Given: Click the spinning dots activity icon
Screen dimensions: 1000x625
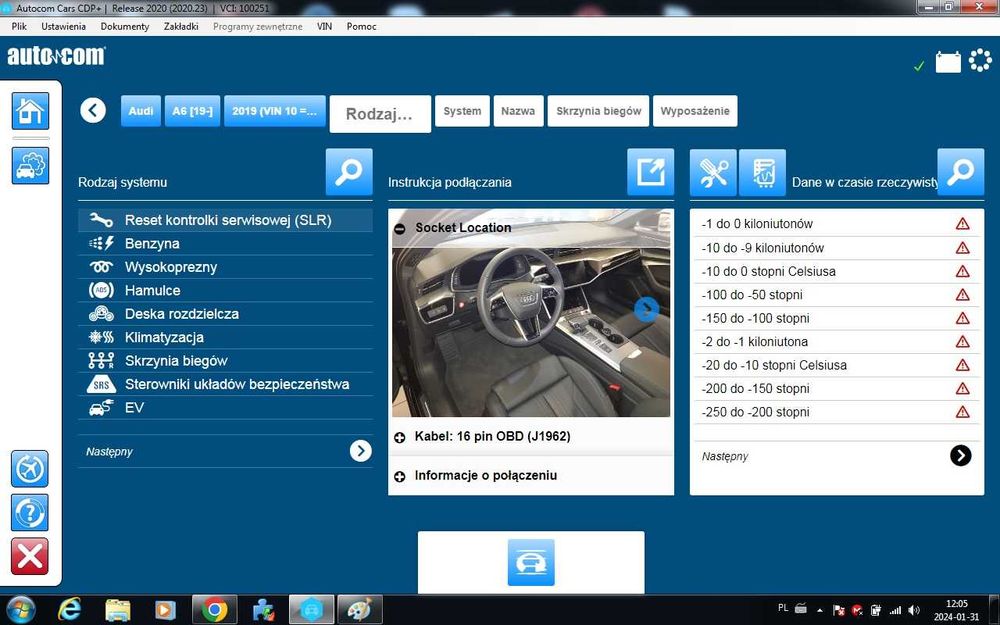Looking at the screenshot, I should 980,61.
